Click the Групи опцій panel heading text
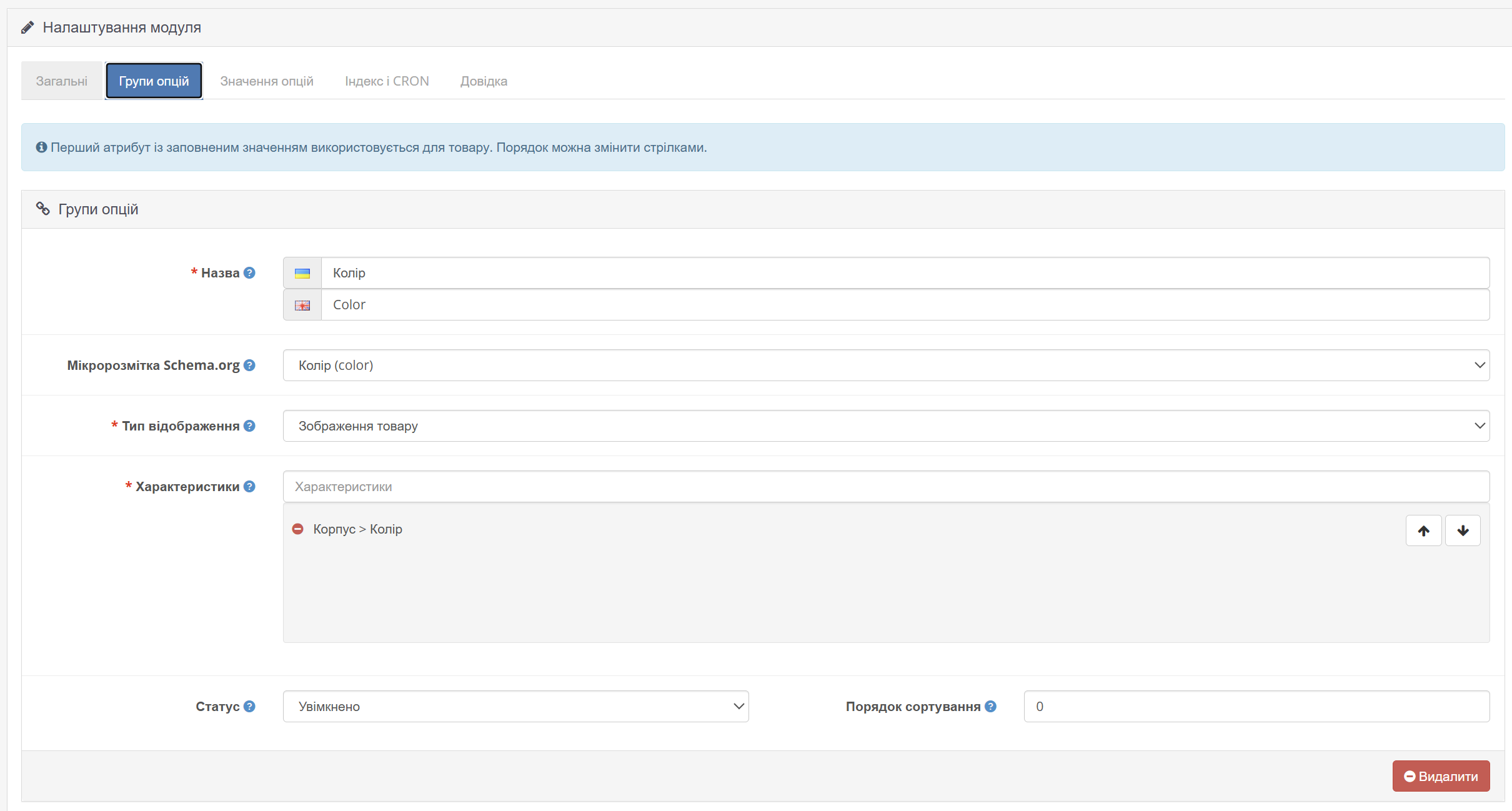 tap(98, 209)
